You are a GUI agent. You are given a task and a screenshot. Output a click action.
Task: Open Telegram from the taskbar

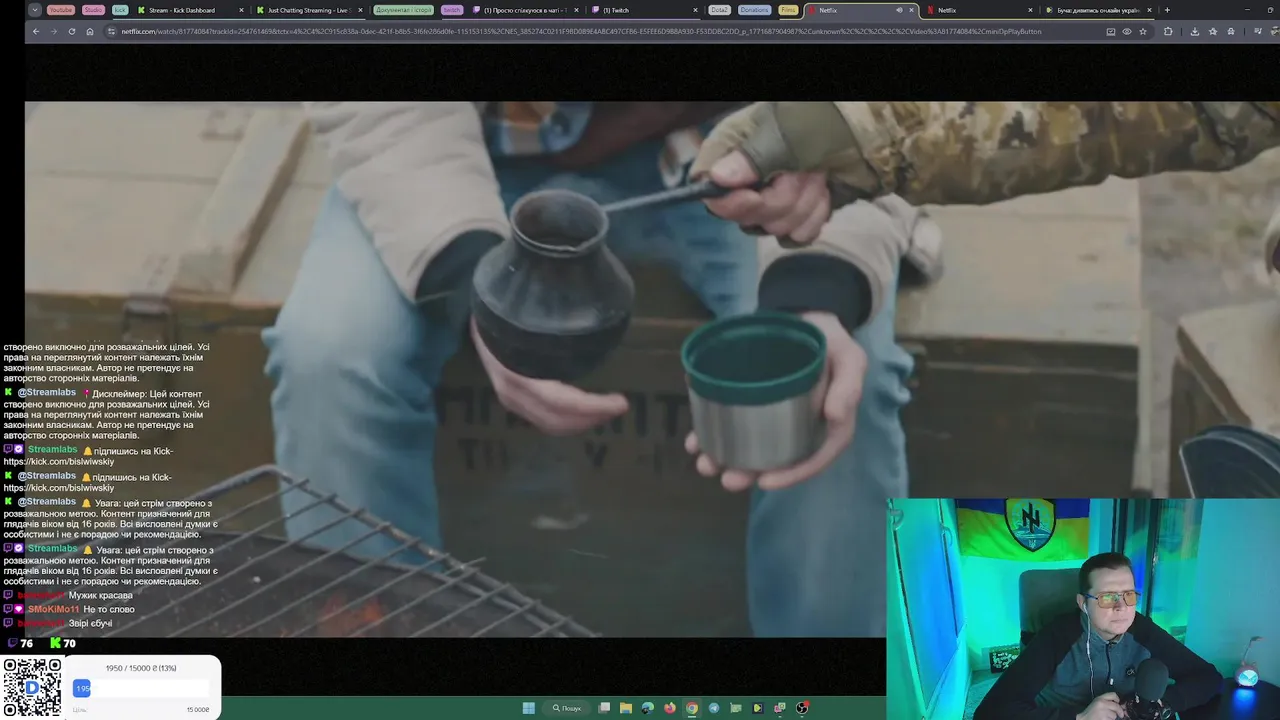(x=714, y=708)
